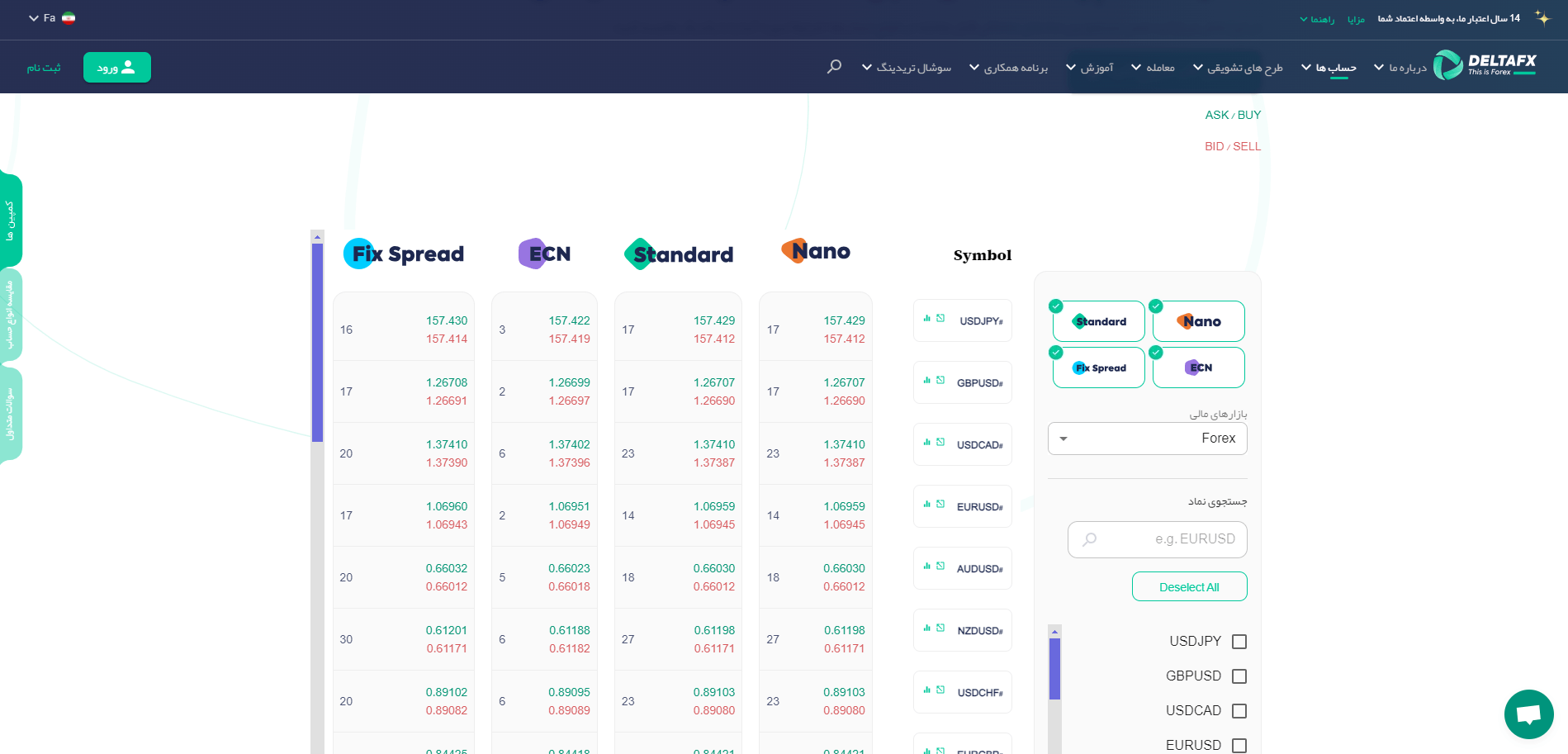Open the chart icon for AUDUSD

point(927,566)
